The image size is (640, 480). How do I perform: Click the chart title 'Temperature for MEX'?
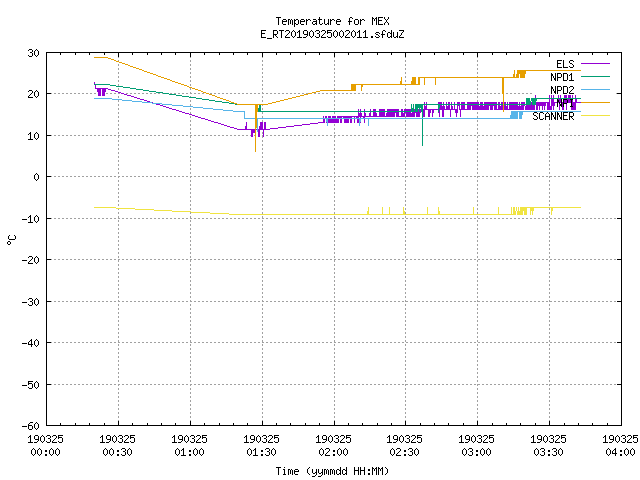tap(332, 21)
